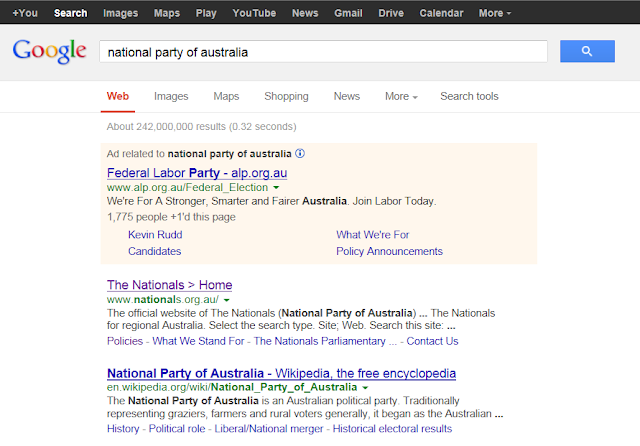Click the blue magnifier search button
This screenshot has height=446, width=640.
(587, 51)
